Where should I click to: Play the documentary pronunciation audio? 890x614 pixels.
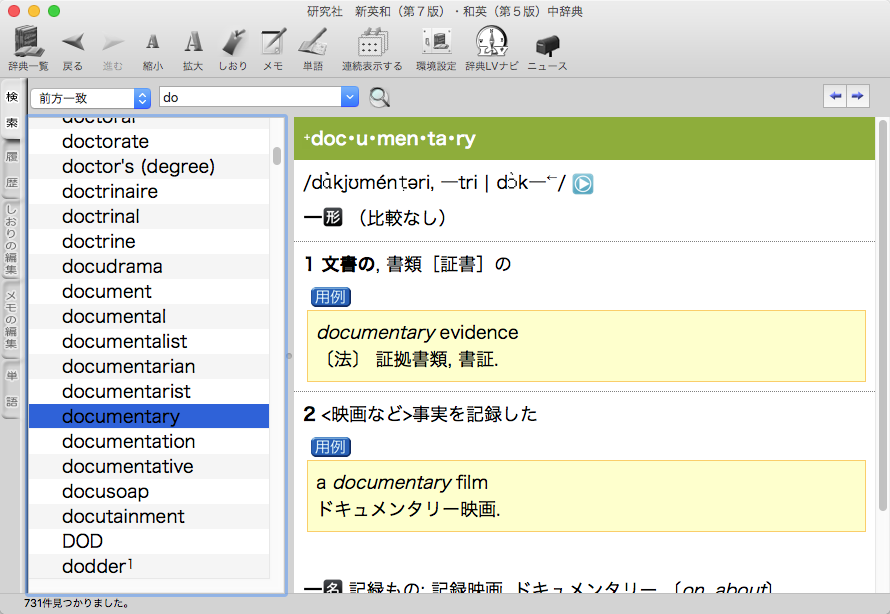coord(583,184)
